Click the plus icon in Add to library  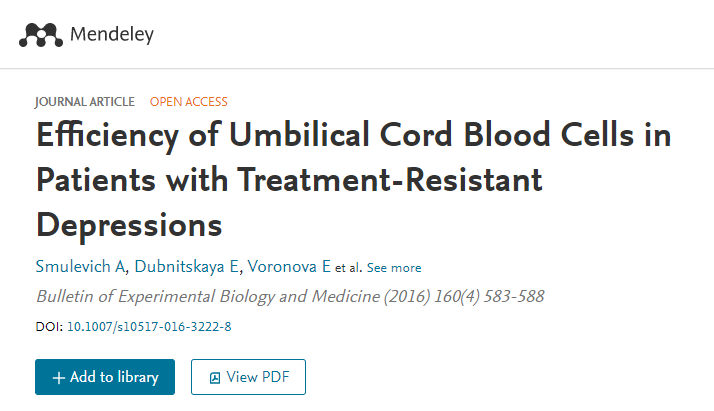[59, 378]
